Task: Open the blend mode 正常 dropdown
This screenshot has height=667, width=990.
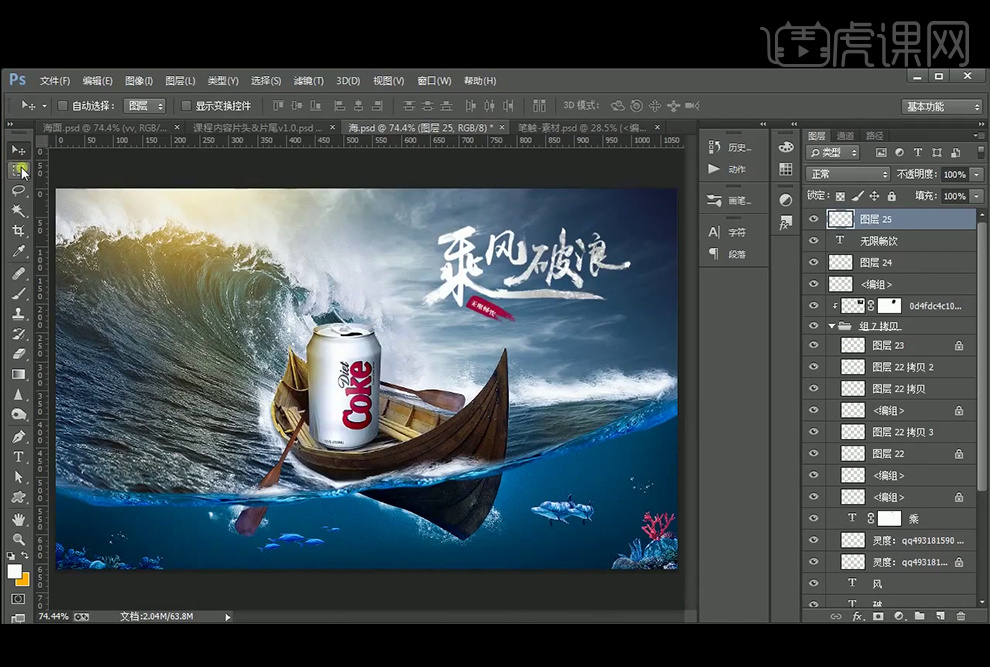Action: (847, 174)
